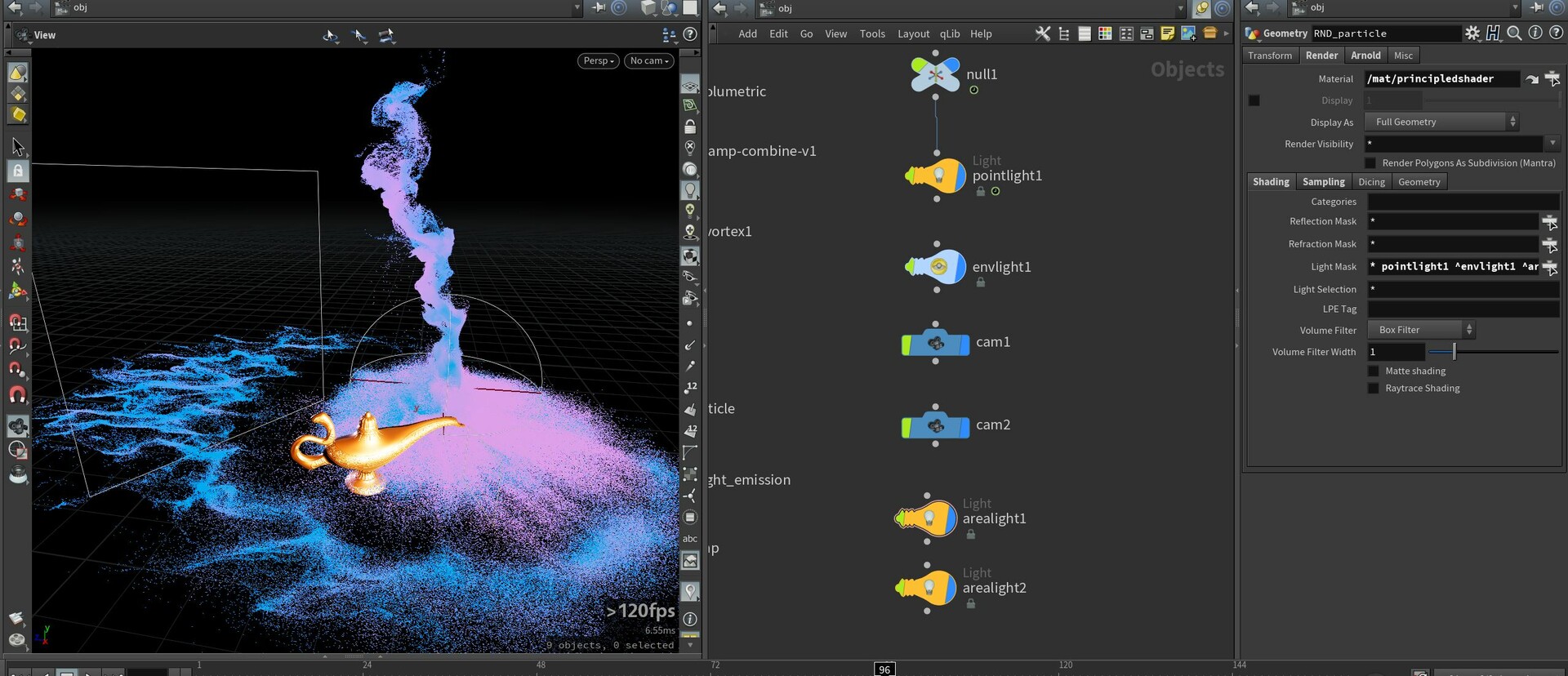Viewport: 1568px width, 676px height.
Task: Toggle Render Polygons As Subdivision checkbox
Action: coord(1370,163)
